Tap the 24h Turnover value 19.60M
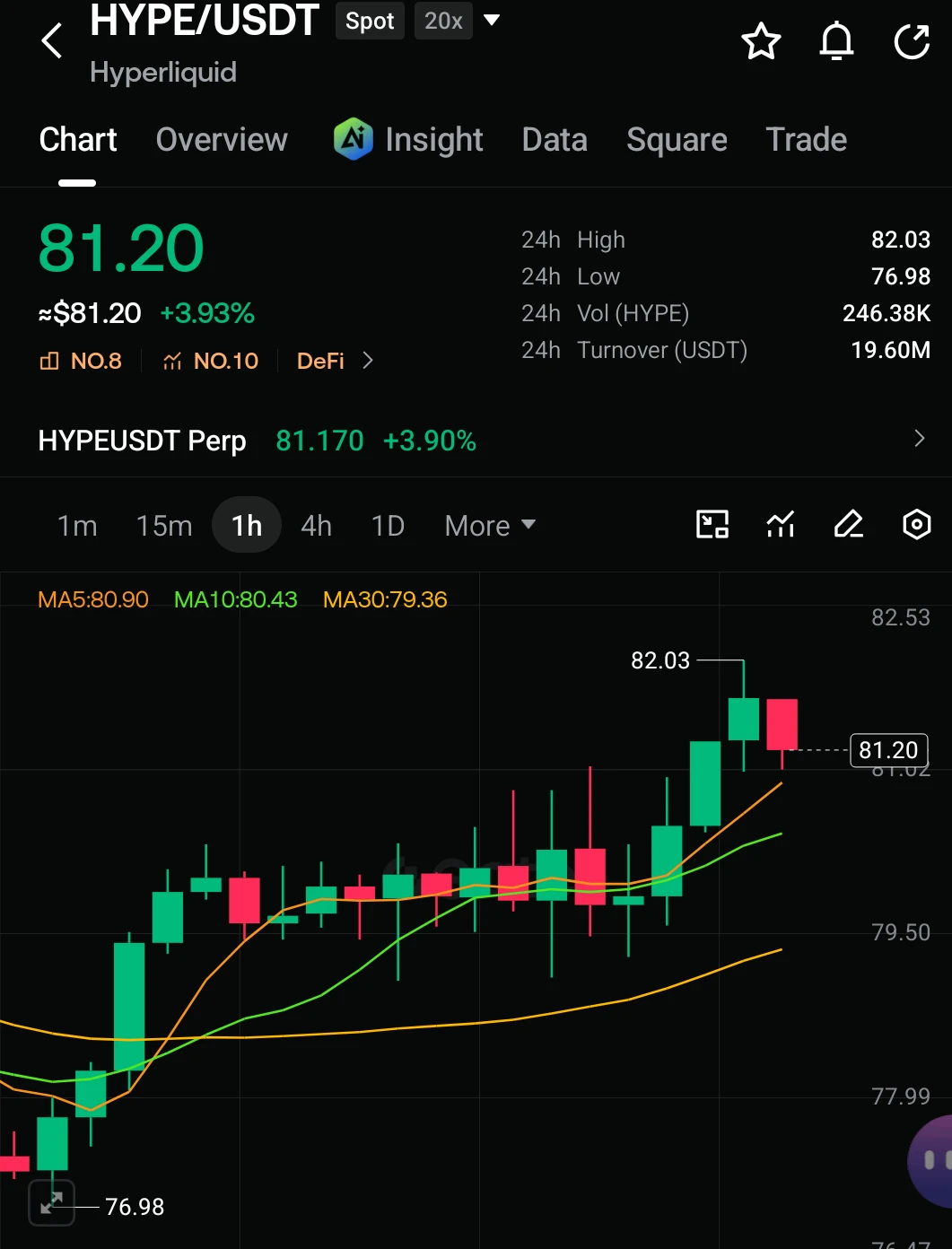The image size is (952, 1249). [891, 350]
